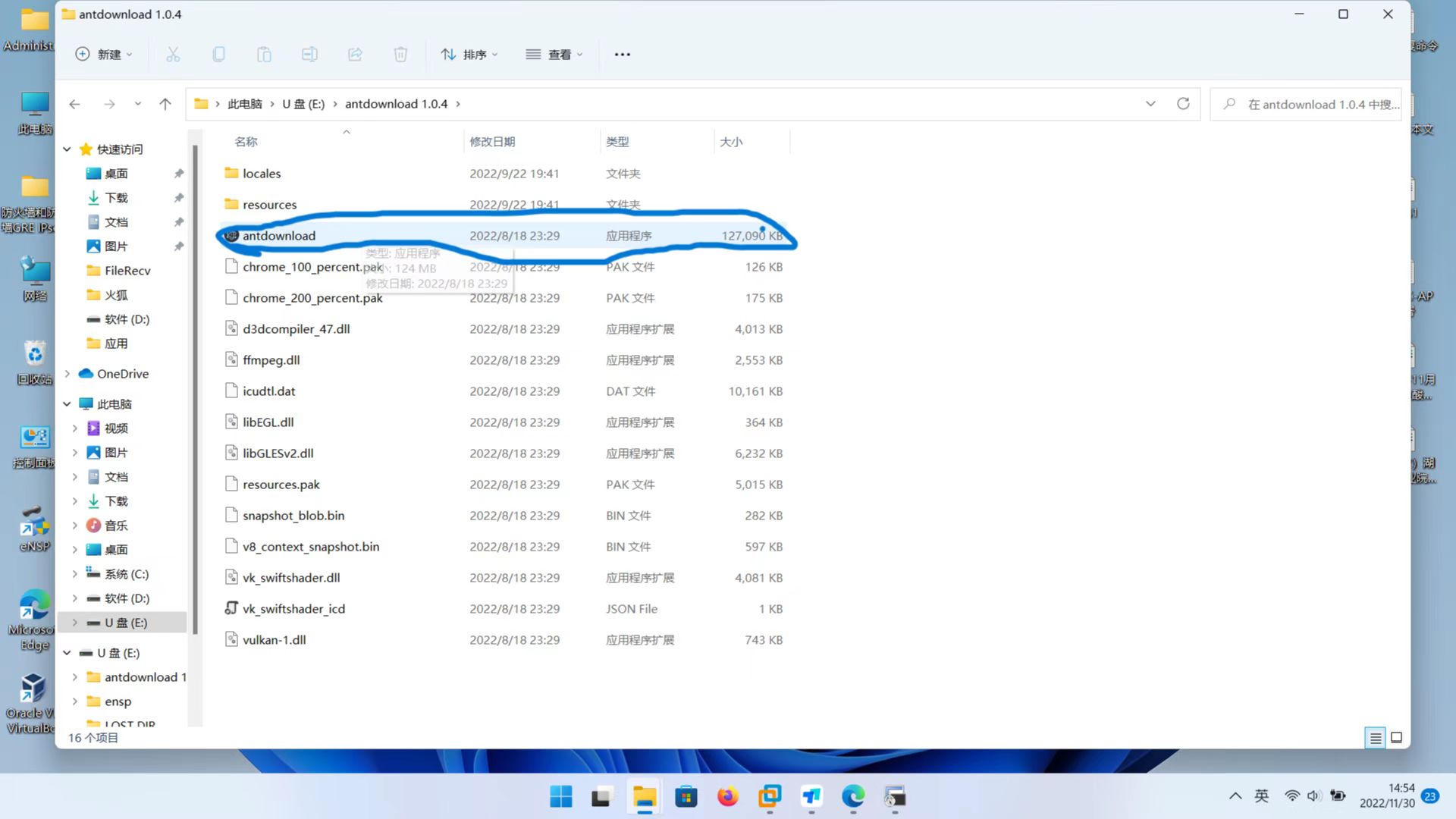Viewport: 1456px width, 819px height.
Task: Click the Microsoft Edge taskbar icon
Action: coord(853,796)
